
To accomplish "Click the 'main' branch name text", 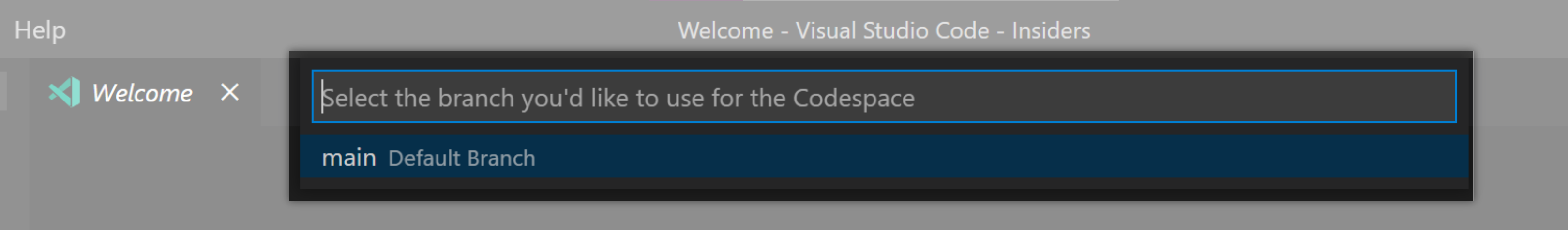I will pos(349,158).
